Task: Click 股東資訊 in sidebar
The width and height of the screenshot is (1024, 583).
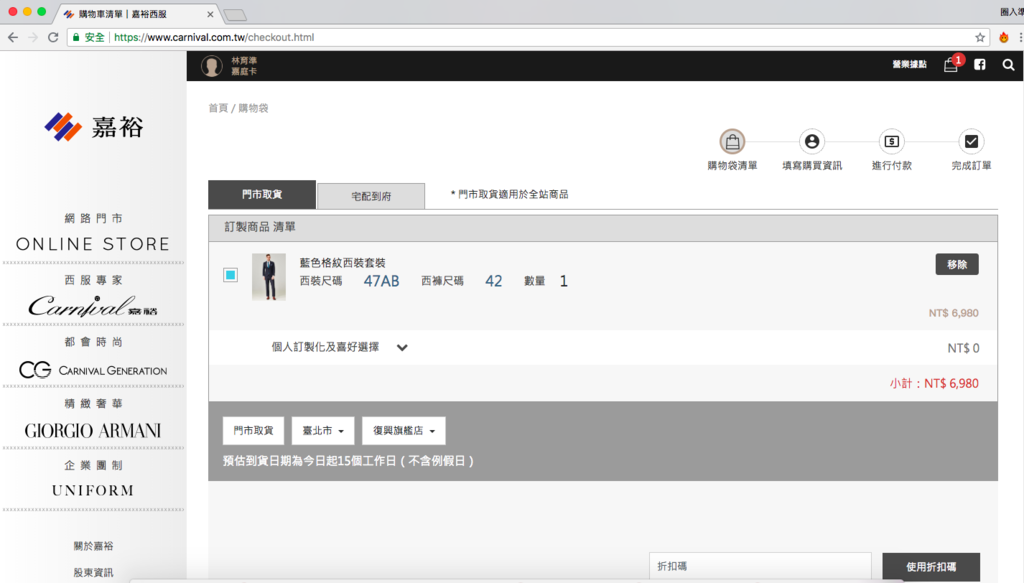Action: coord(93,573)
